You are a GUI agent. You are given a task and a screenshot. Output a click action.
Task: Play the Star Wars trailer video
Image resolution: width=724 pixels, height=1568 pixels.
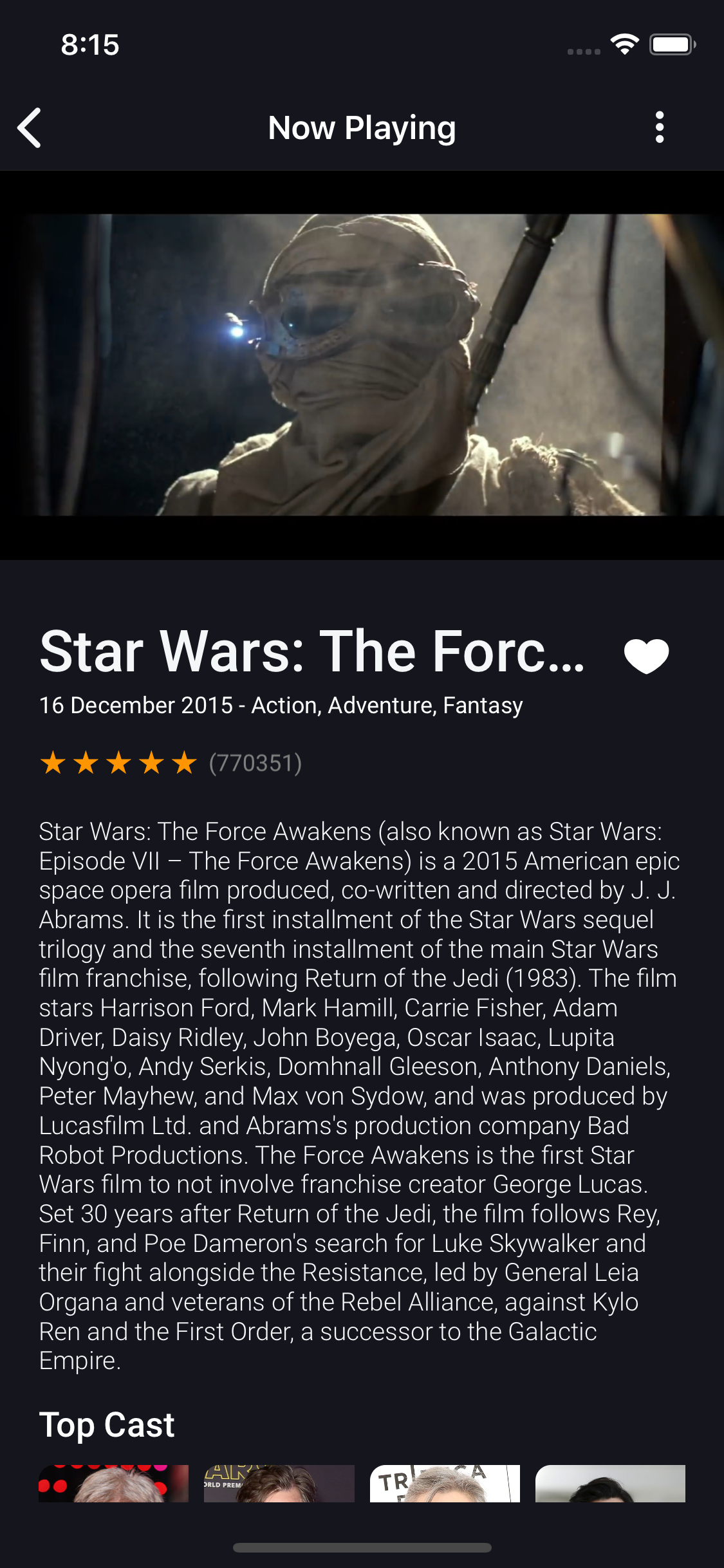(x=362, y=365)
